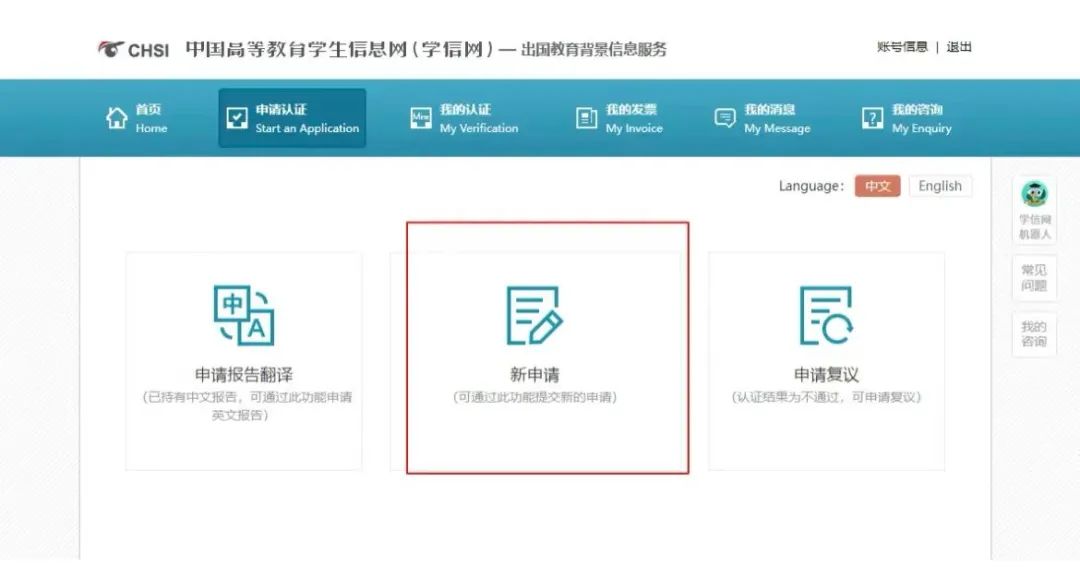The width and height of the screenshot is (1080, 579).
Task: Click the My Verification icon
Action: (x=420, y=118)
